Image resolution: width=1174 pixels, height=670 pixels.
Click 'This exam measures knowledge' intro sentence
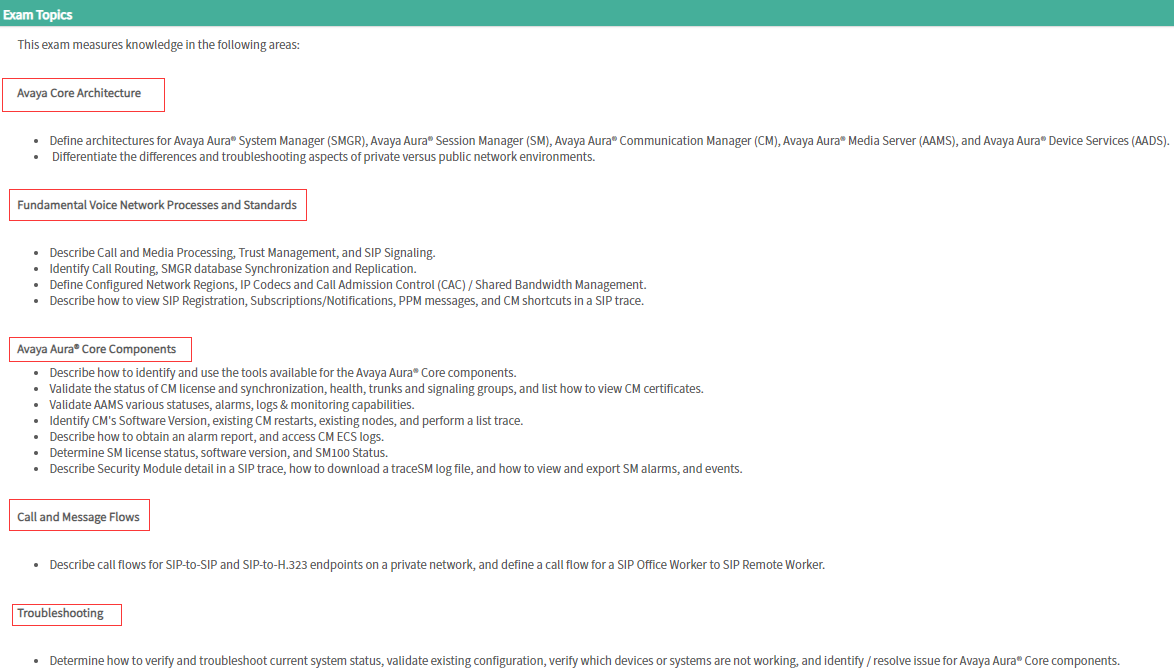pos(158,45)
